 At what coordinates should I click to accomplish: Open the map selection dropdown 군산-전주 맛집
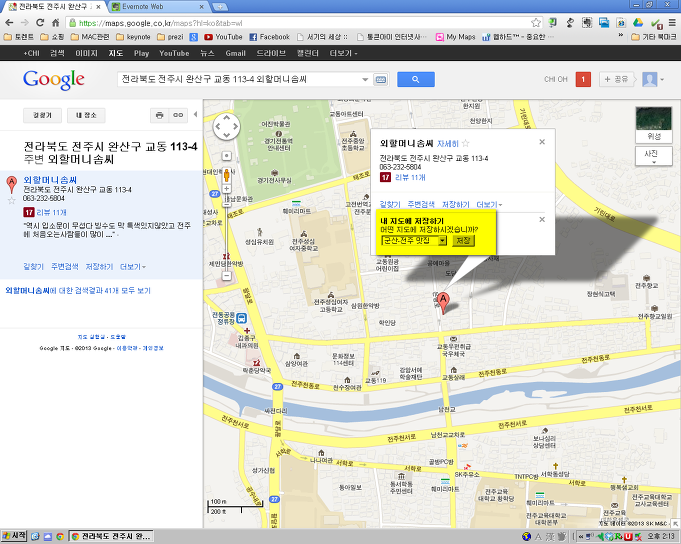point(414,241)
